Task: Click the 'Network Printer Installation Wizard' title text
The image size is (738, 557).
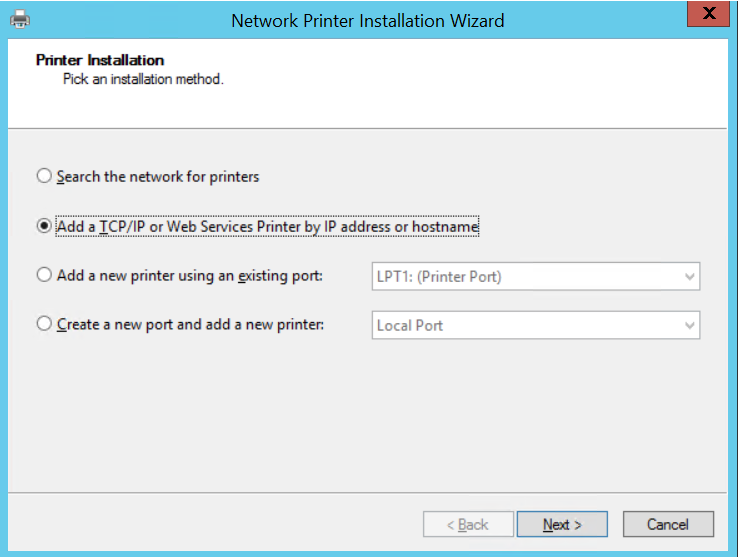Action: (367, 20)
